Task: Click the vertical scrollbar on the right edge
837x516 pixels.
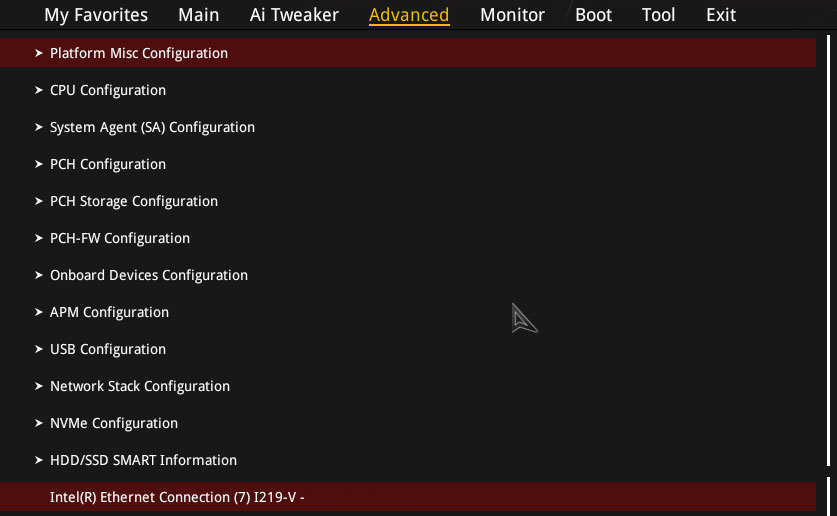Action: (828, 251)
